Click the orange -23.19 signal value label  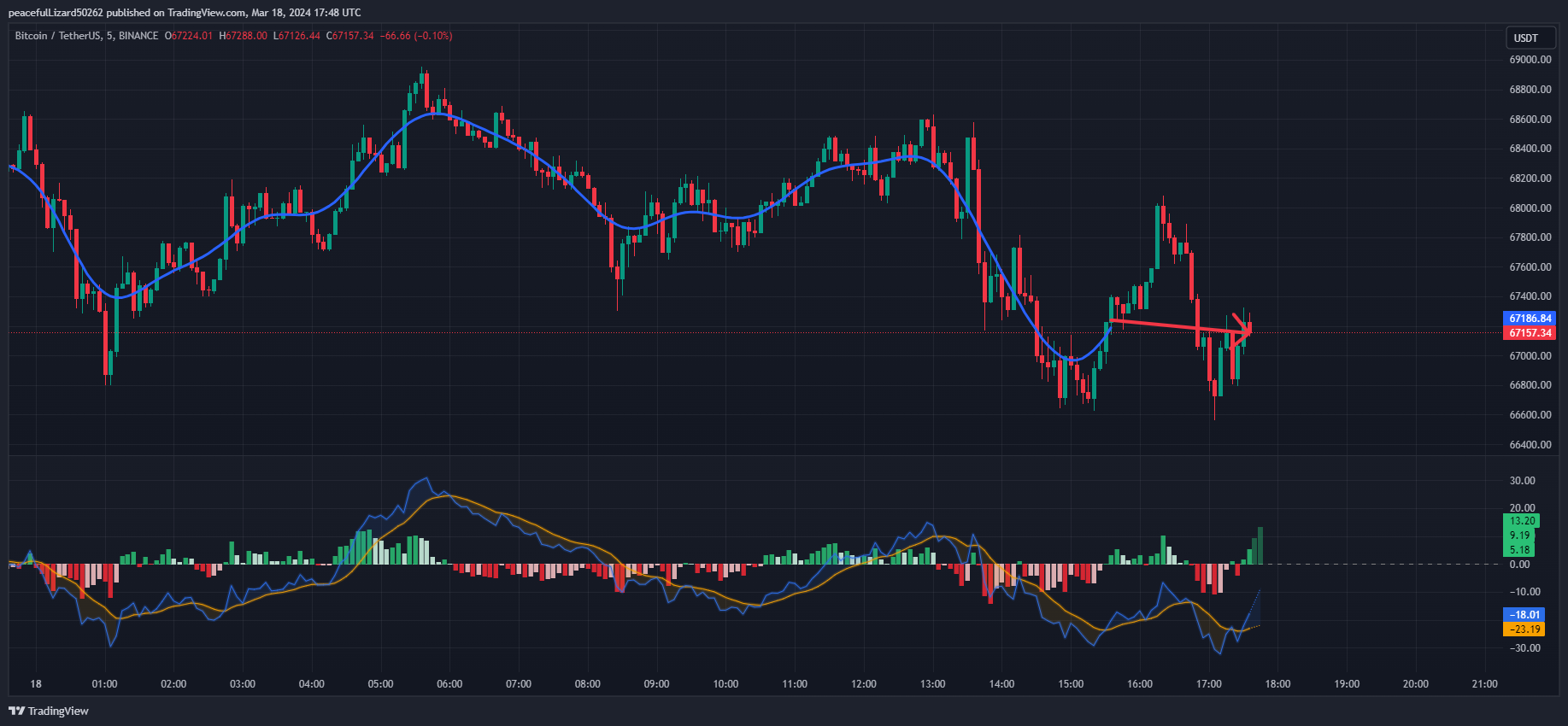1524,629
